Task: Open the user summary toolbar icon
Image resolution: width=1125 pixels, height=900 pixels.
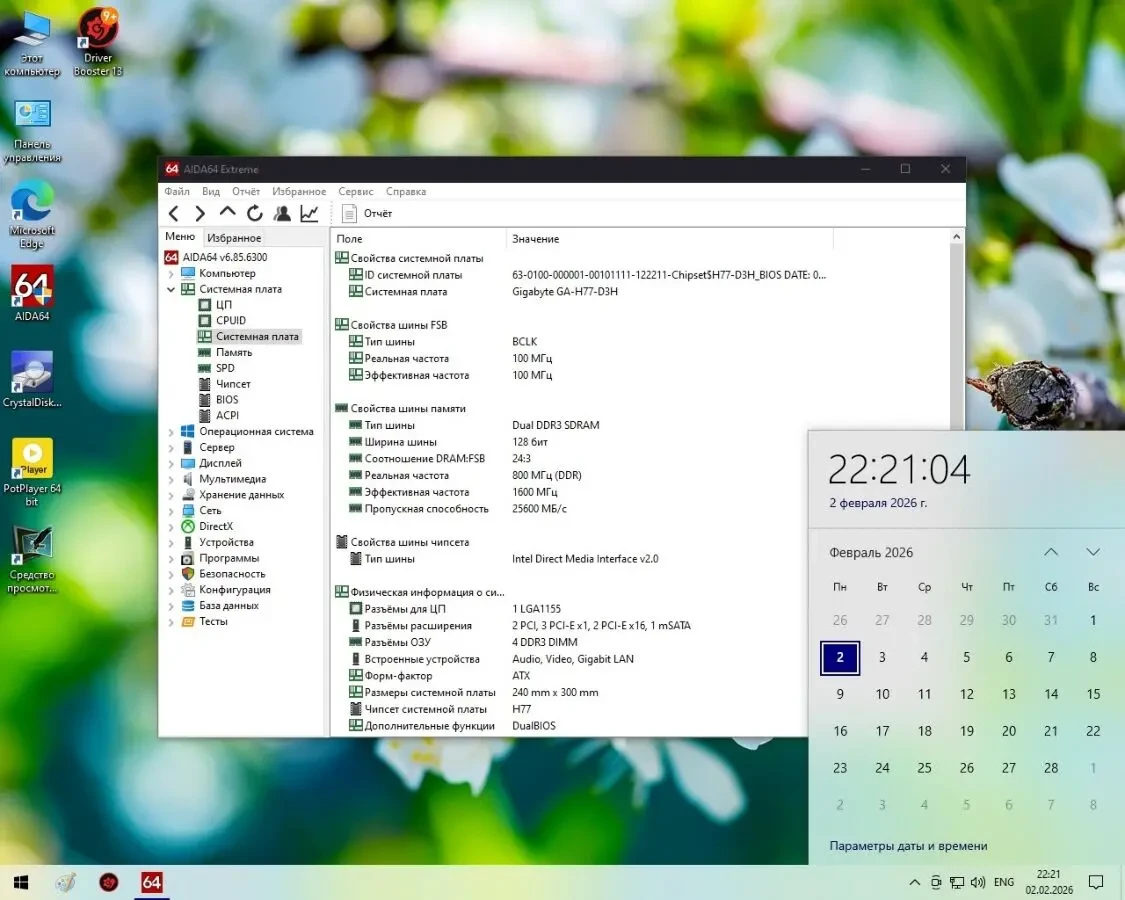Action: click(281, 213)
